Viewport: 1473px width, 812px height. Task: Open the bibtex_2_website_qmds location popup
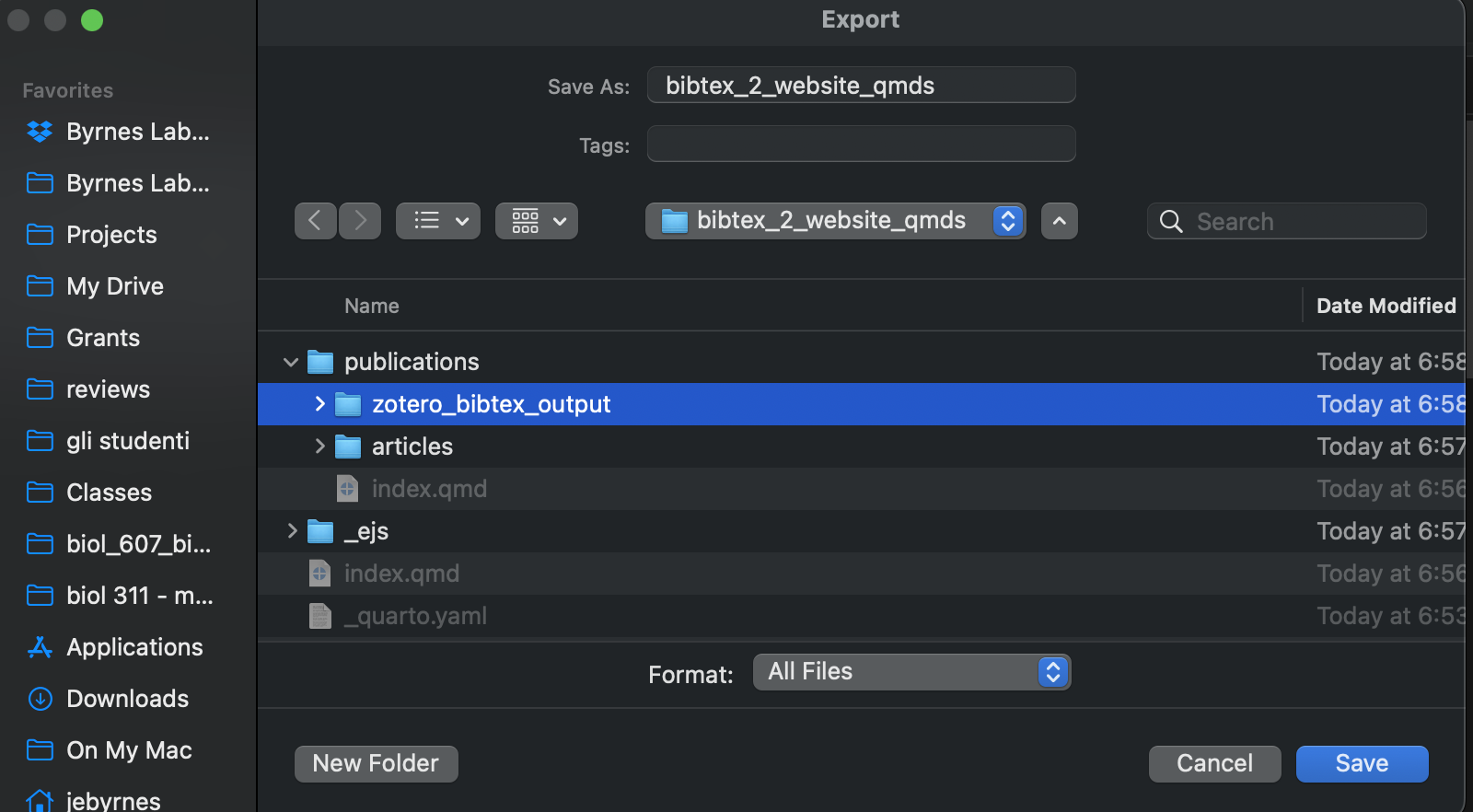pos(835,221)
